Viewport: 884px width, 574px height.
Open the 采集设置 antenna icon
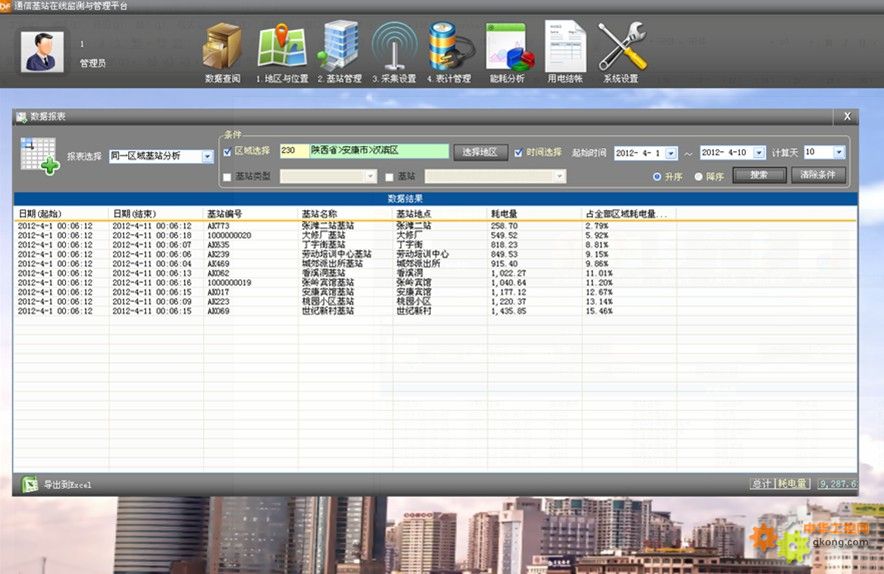coord(394,46)
